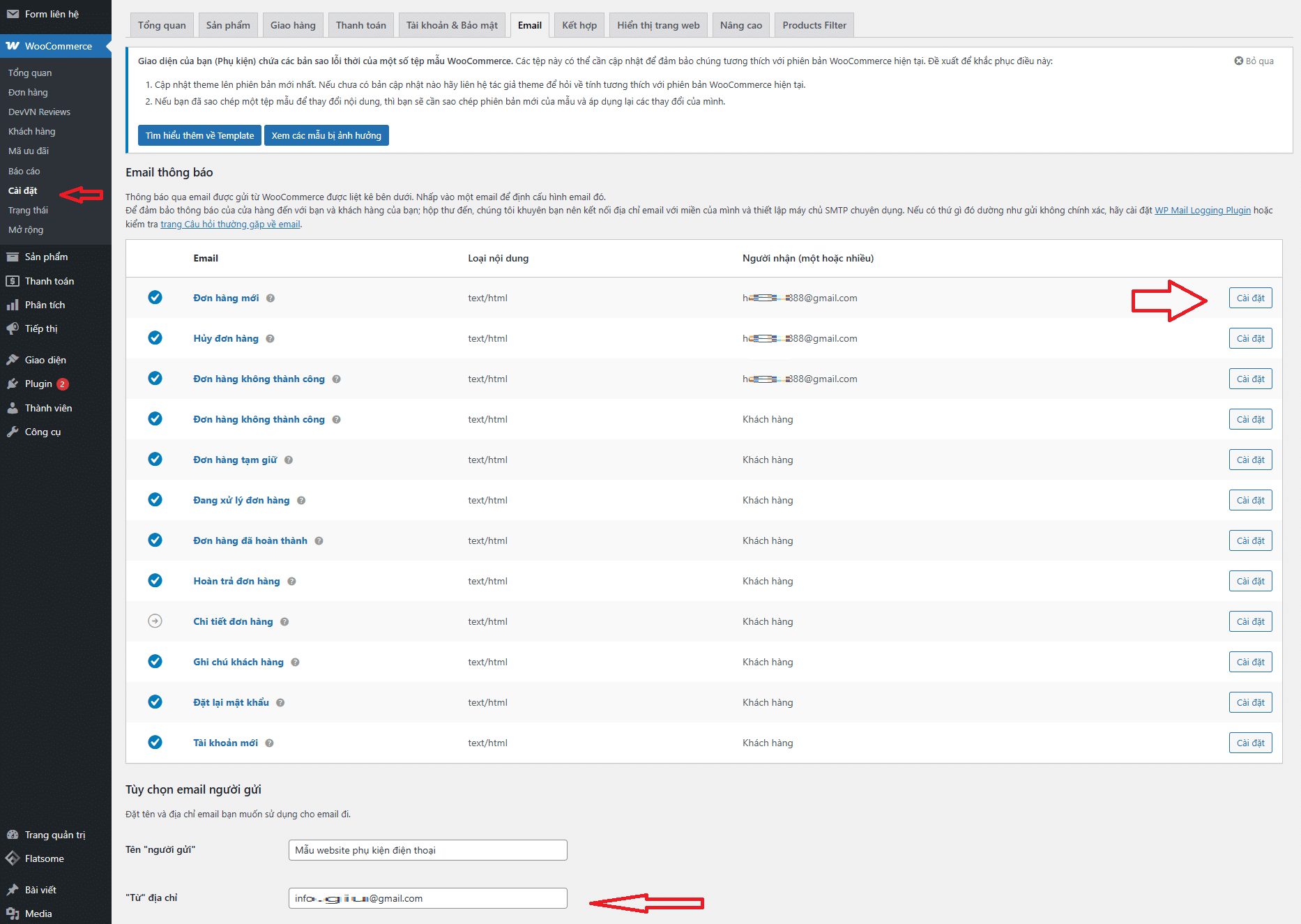This screenshot has width=1301, height=924.
Task: Open Trạng thái under WooCommerce submenu
Action: (x=28, y=211)
